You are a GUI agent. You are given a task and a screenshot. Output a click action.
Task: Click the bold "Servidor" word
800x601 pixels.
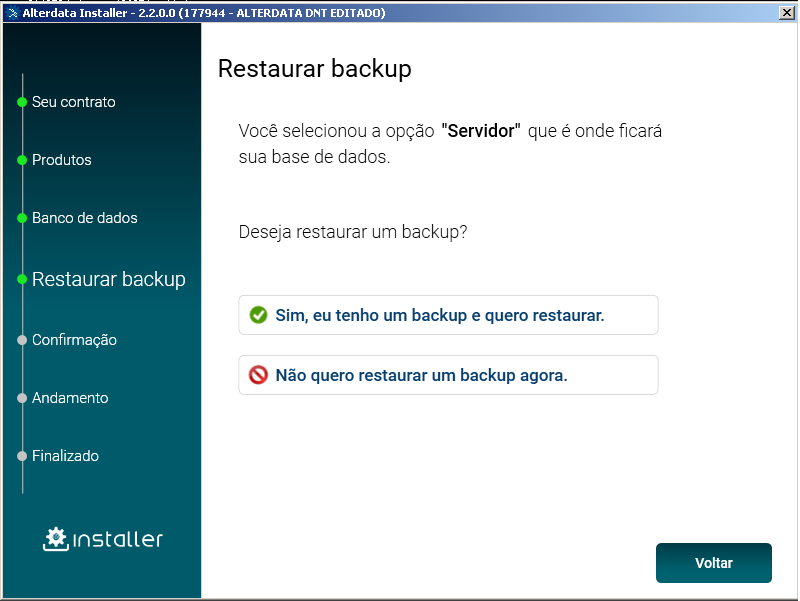coord(481,131)
